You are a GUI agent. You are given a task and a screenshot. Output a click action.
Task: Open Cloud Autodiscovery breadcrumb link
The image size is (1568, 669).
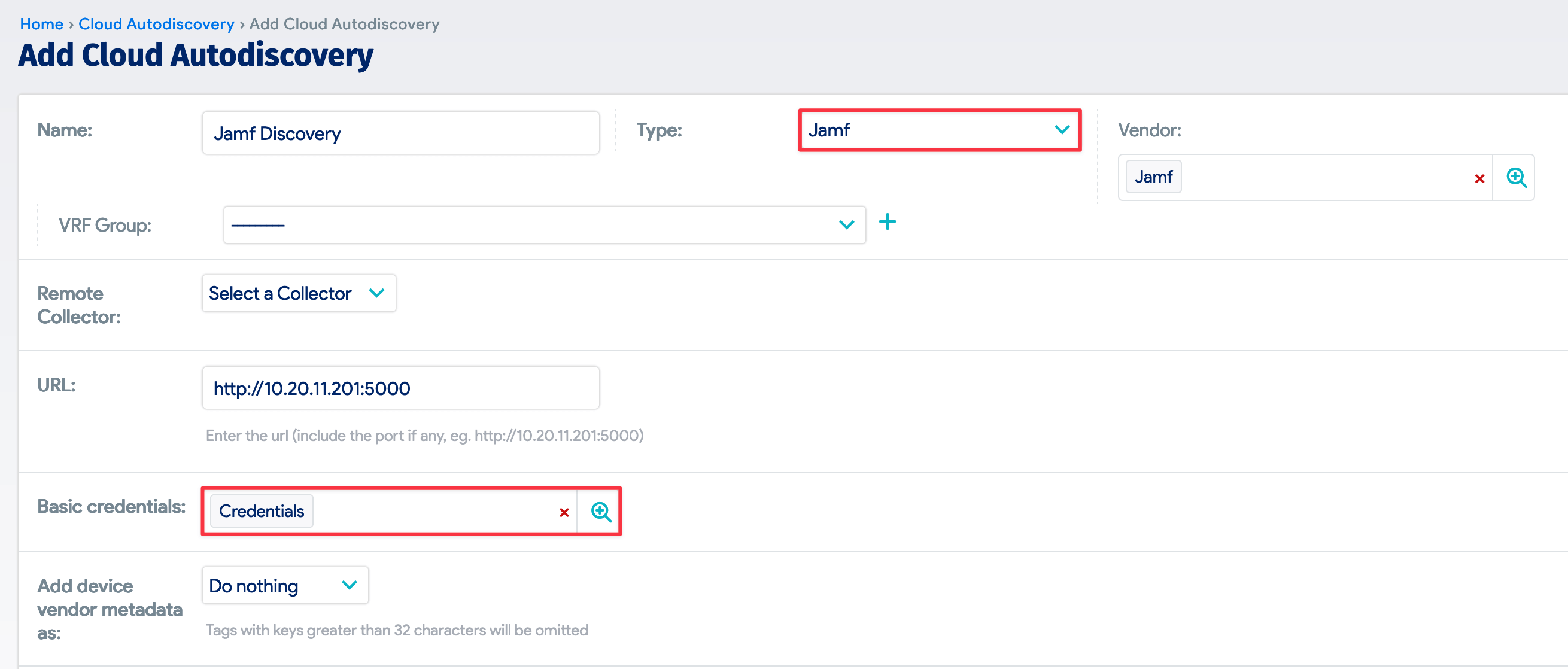tap(156, 24)
